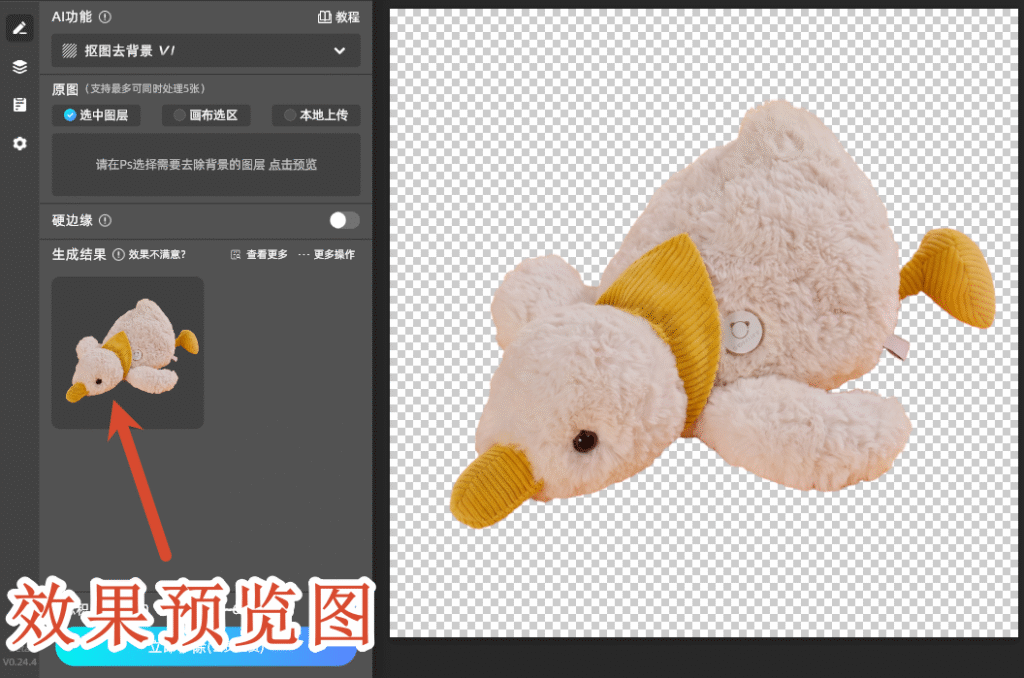The image size is (1024, 678).
Task: Click the info icon beside AI功能
Action: (x=104, y=17)
